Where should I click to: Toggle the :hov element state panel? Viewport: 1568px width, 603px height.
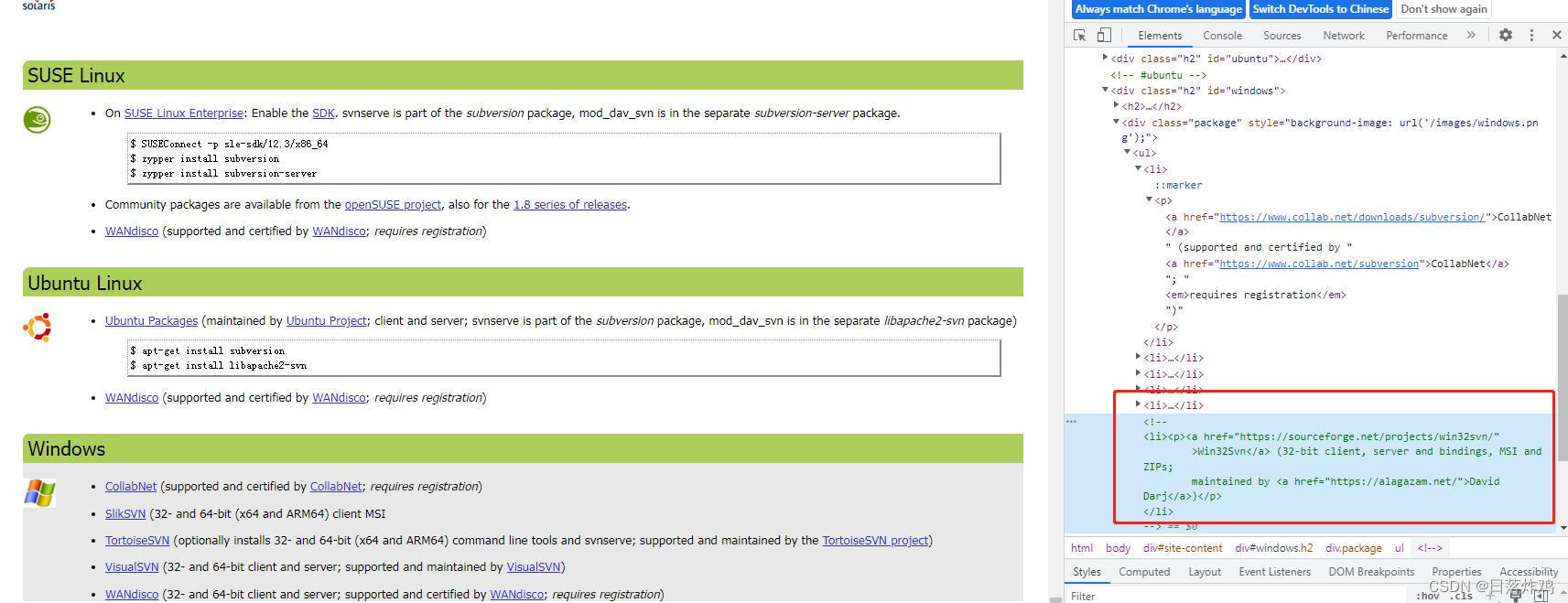click(x=1427, y=596)
